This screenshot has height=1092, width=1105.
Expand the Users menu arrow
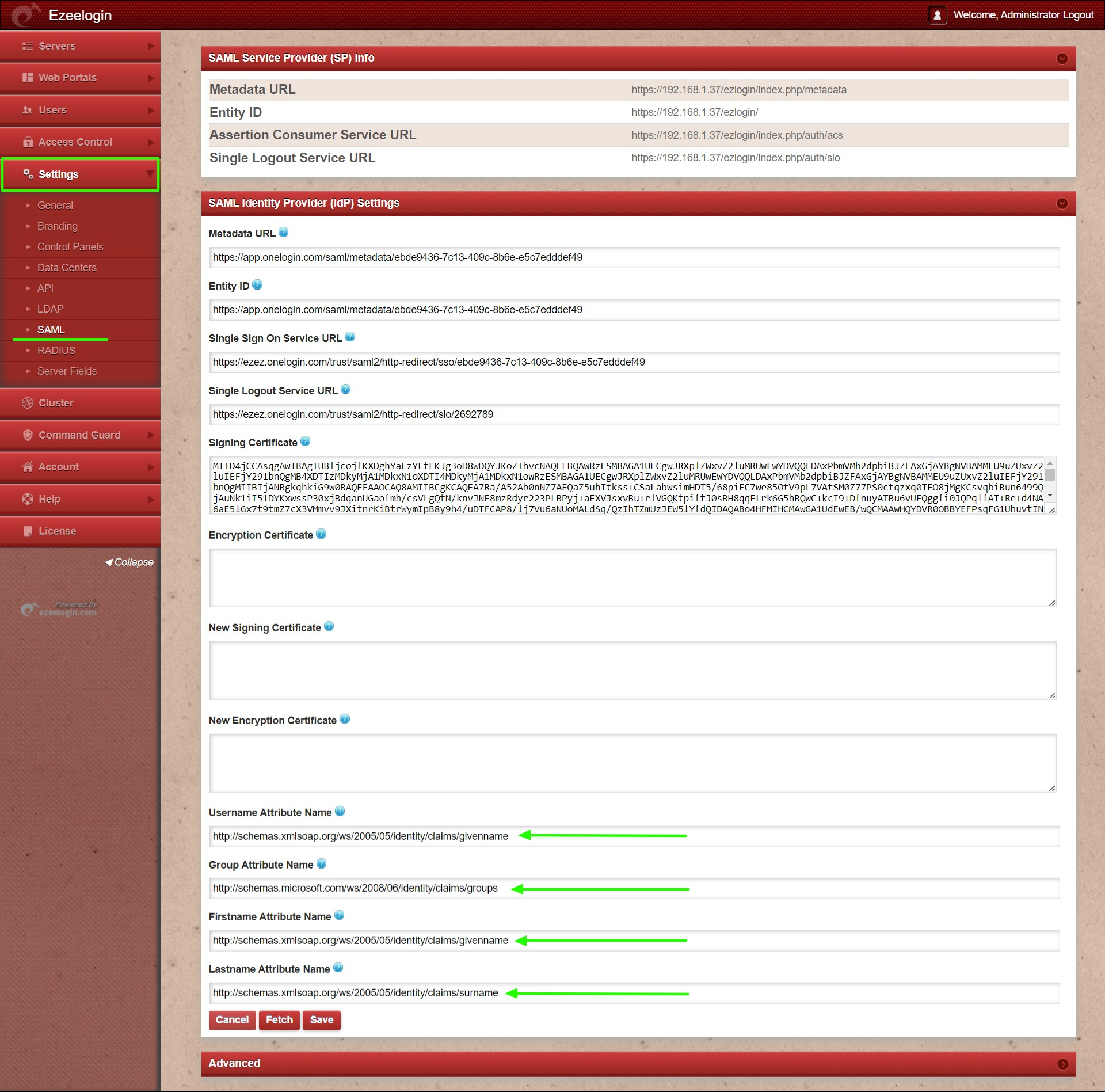(151, 110)
